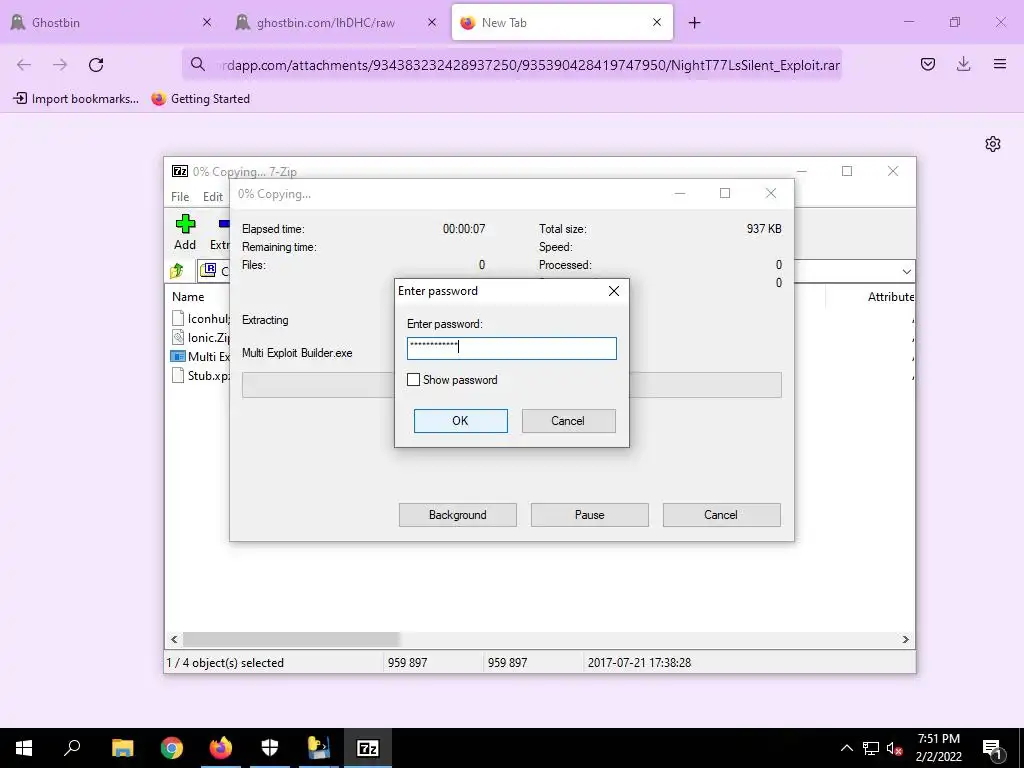Open the 7-Zip Edit menu
The height and width of the screenshot is (768, 1024).
coord(213,197)
